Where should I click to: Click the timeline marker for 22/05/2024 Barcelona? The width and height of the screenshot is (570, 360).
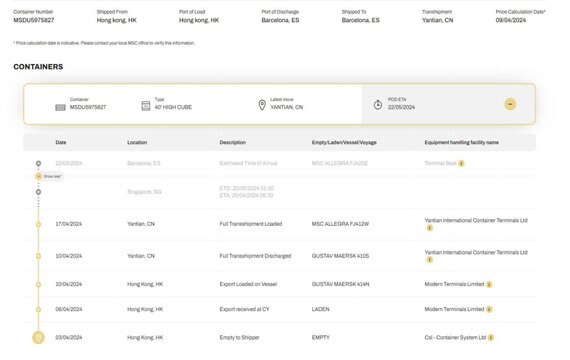tap(38, 164)
